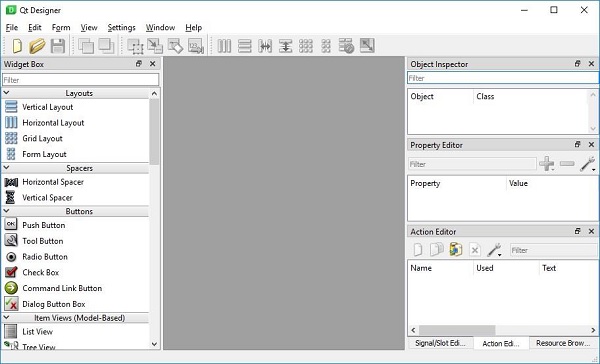Image resolution: width=600 pixels, height=364 pixels.
Task: Click the Action Editor horizontal scrollbar
Action: (503, 330)
